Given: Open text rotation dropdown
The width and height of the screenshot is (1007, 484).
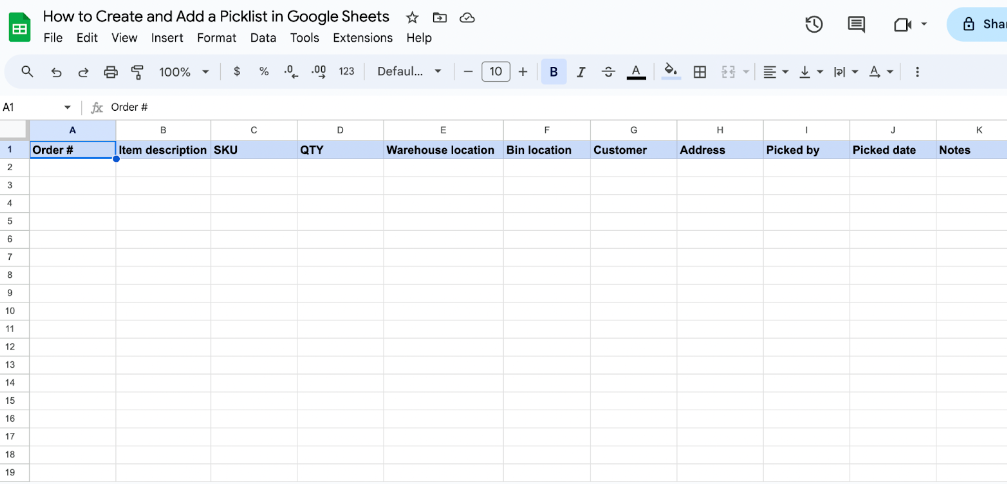Looking at the screenshot, I should coord(881,72).
